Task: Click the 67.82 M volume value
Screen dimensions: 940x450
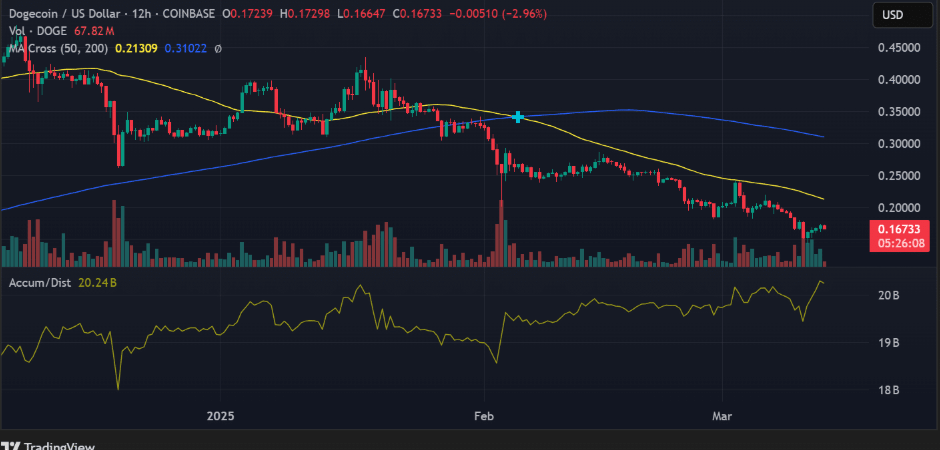Action: 94,31
